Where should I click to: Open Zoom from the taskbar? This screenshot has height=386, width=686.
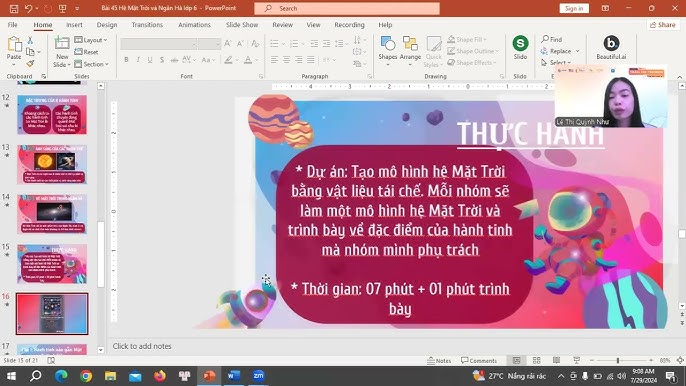point(259,376)
